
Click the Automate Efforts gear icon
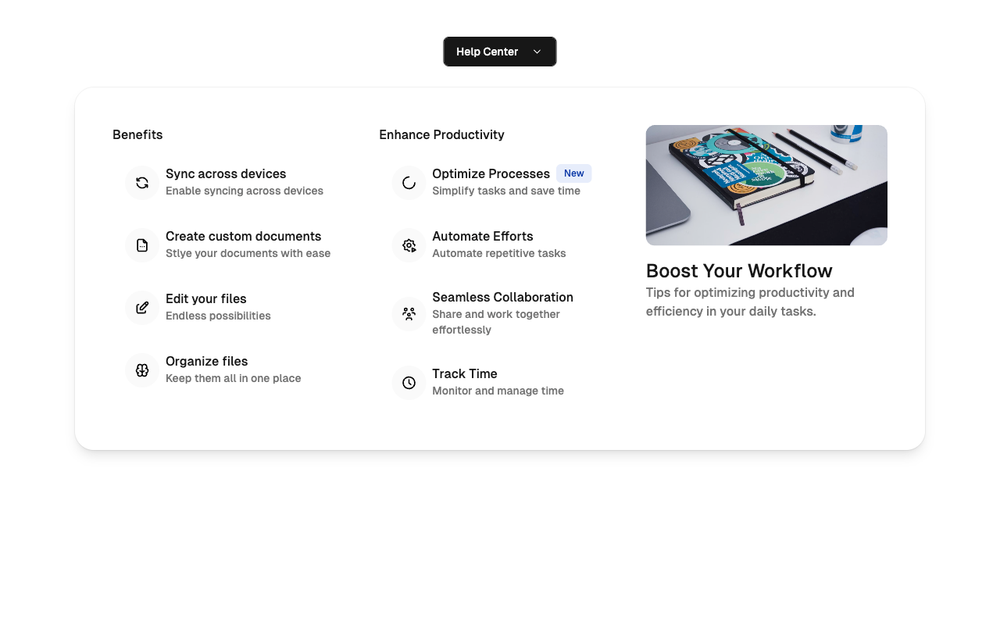pyautogui.click(x=409, y=246)
